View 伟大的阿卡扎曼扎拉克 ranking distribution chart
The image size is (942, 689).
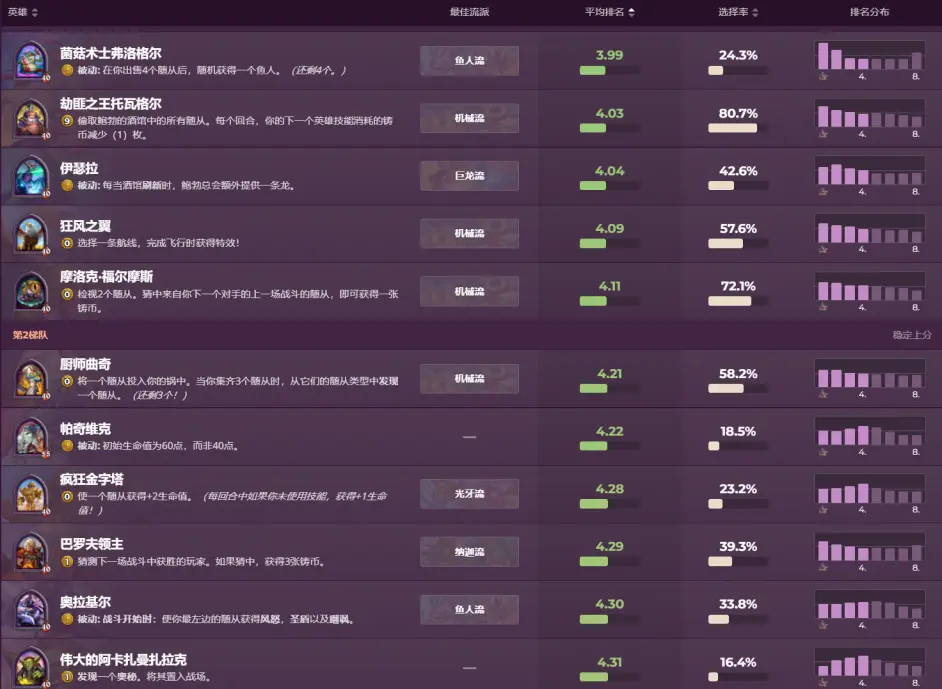869,667
